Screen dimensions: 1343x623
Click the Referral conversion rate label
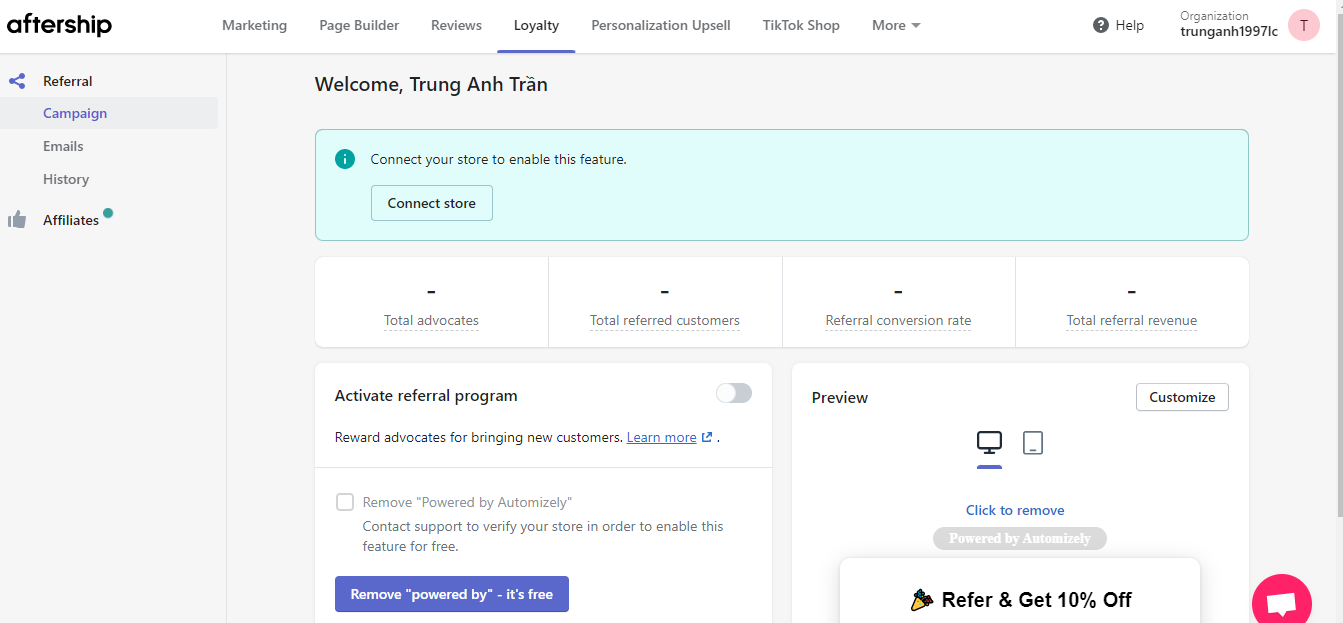898,320
